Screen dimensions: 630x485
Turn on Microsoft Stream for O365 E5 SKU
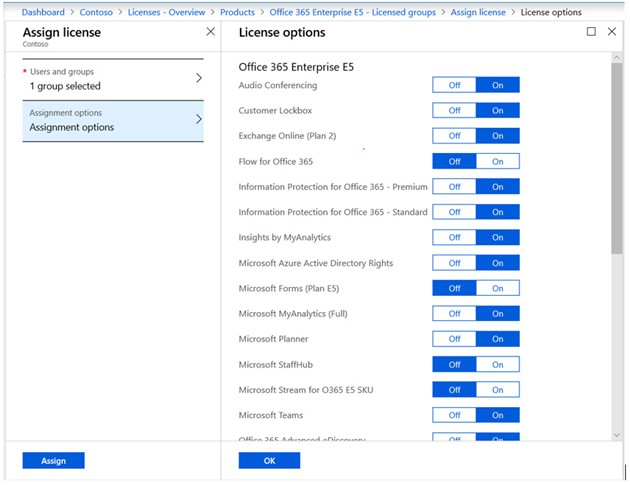(498, 390)
